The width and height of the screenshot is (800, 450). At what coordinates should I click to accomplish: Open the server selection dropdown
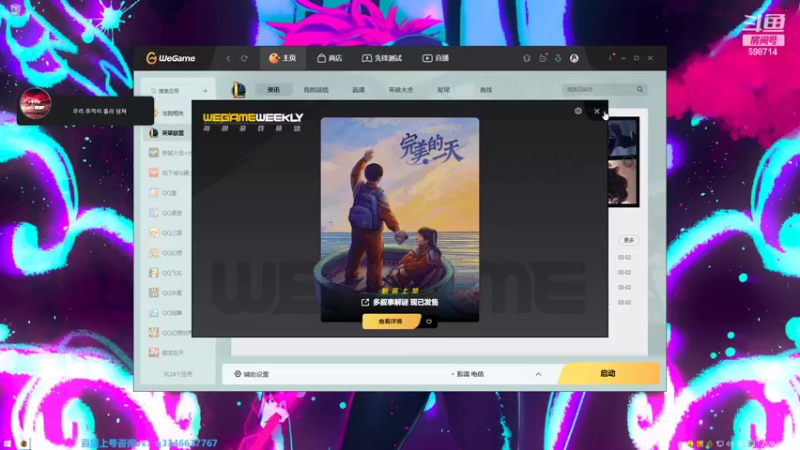(x=495, y=374)
